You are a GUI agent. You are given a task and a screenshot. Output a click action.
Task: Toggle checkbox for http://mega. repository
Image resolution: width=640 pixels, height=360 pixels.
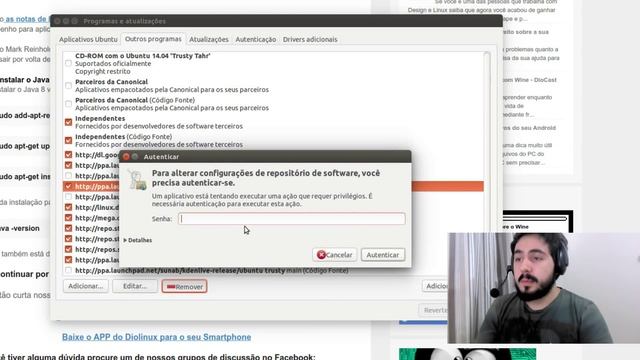68,218
